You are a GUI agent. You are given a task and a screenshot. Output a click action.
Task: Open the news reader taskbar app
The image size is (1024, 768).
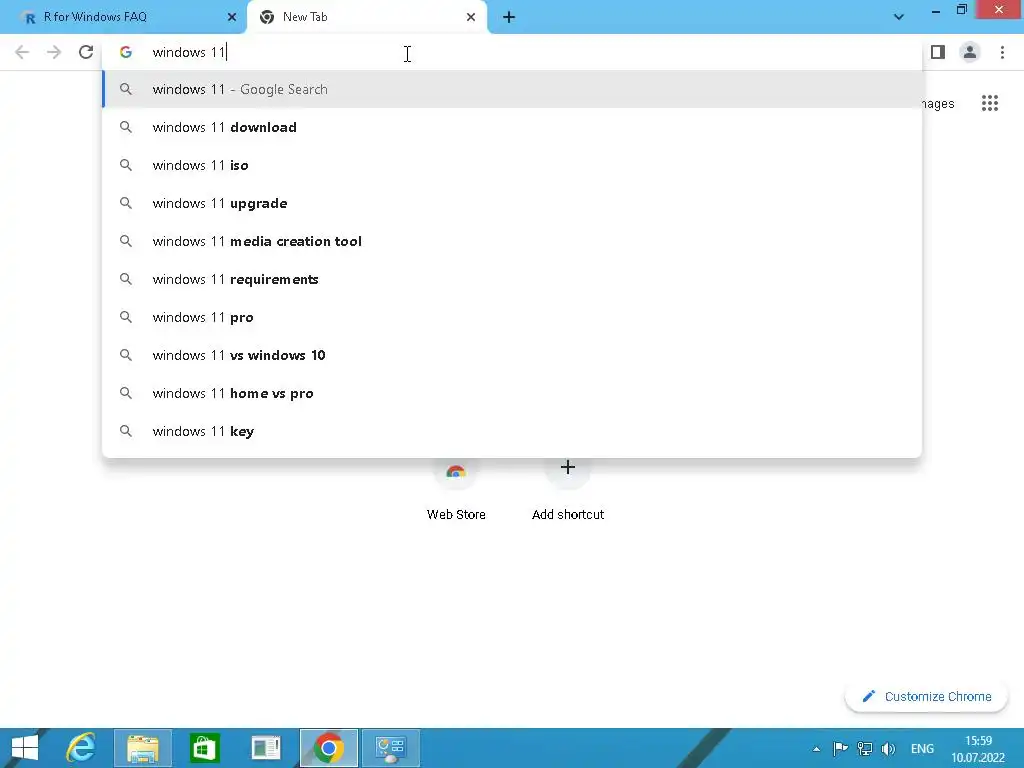coord(266,748)
